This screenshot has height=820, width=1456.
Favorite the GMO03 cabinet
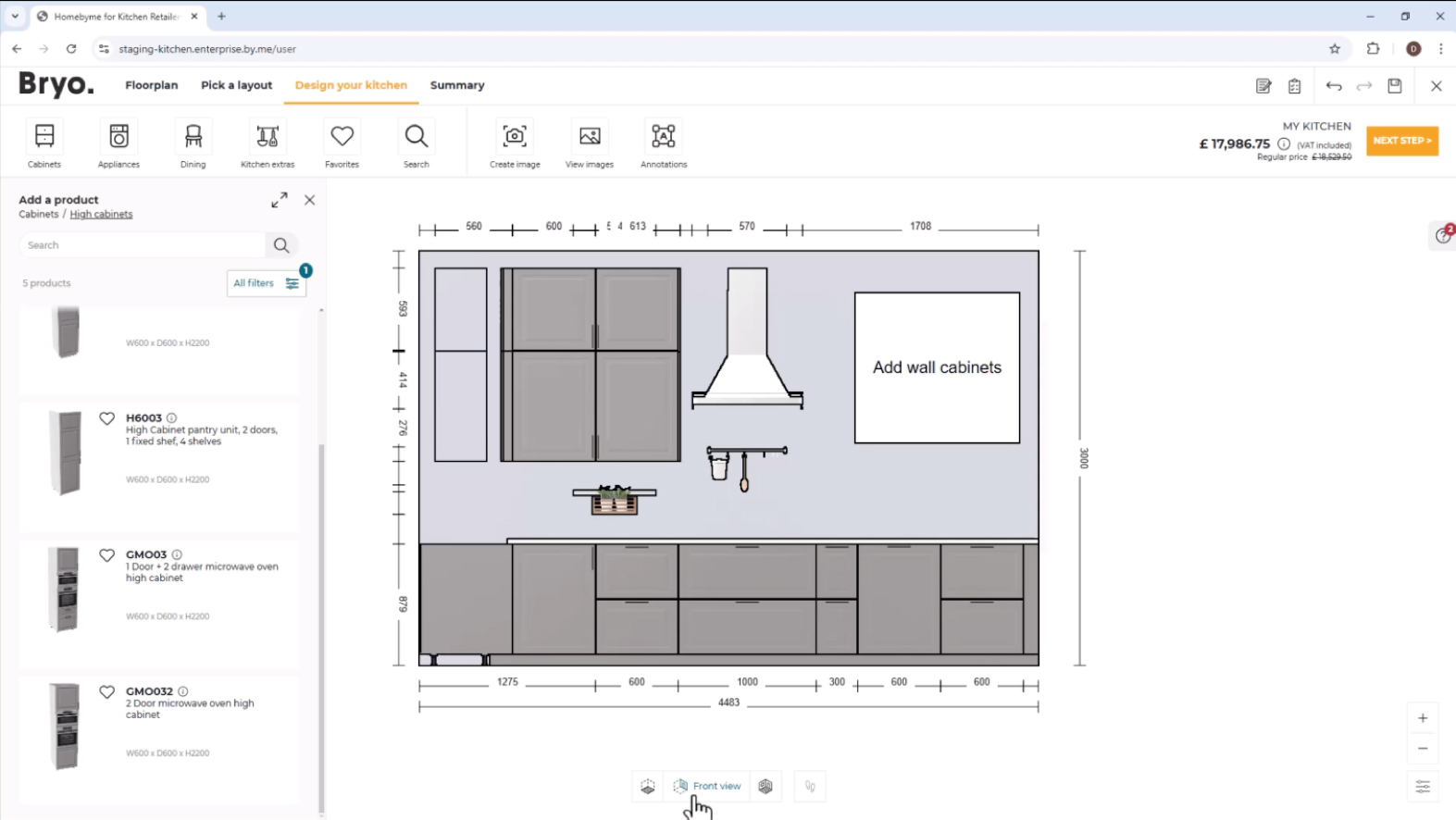point(107,555)
